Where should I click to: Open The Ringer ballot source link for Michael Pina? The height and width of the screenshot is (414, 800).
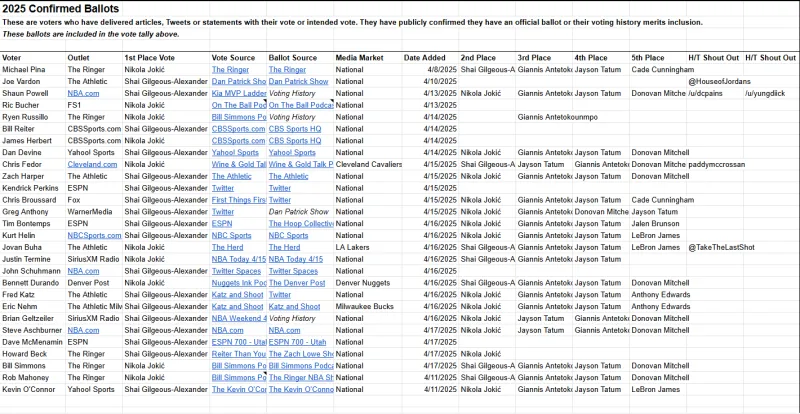[287, 70]
